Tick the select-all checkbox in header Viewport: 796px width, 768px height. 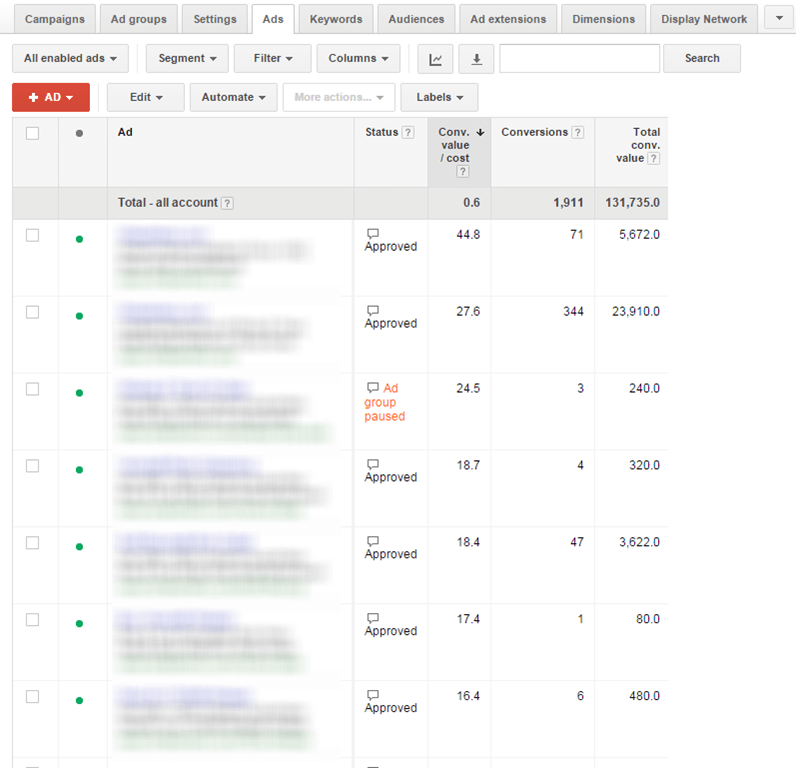tap(33, 133)
